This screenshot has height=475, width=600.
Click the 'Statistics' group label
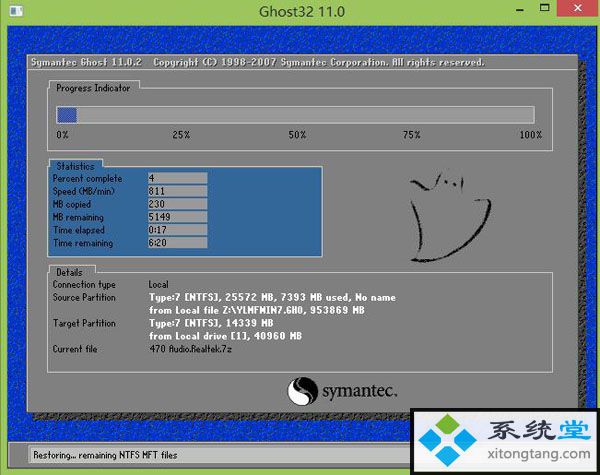tap(75, 166)
